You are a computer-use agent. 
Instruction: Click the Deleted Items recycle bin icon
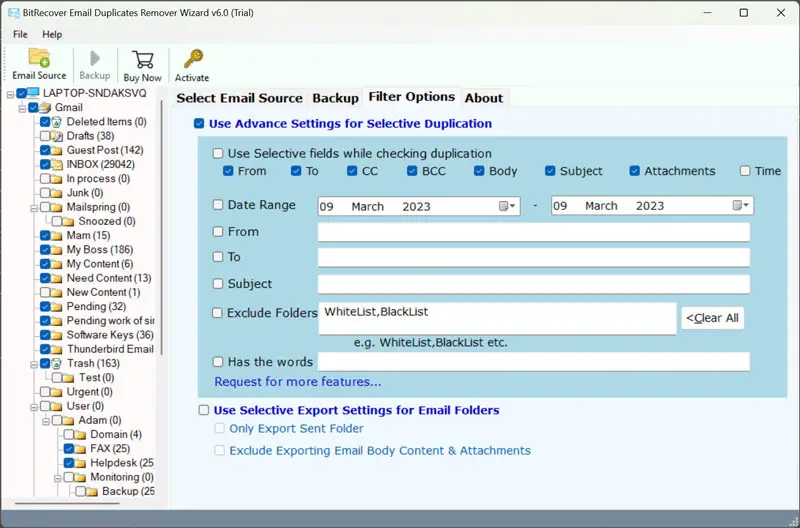(x=57, y=122)
